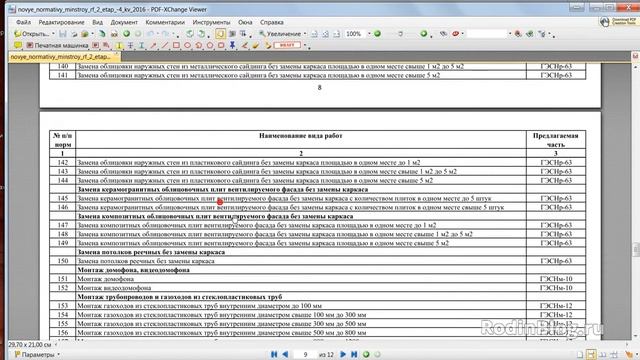Image resolution: width=640 pixels, height=360 pixels.
Task: Open the Вид menu
Action: pos(98,22)
